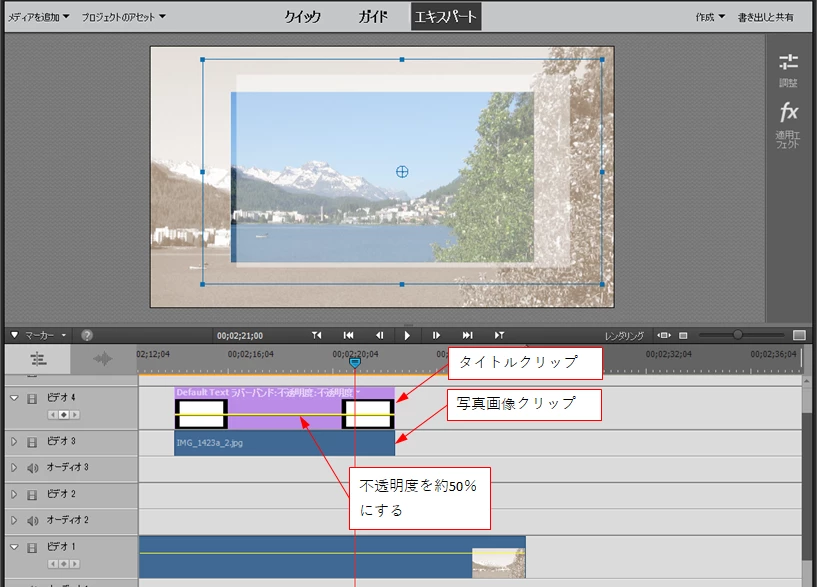The width and height of the screenshot is (817, 587).
Task: Click the レンダリング button
Action: [x=624, y=336]
